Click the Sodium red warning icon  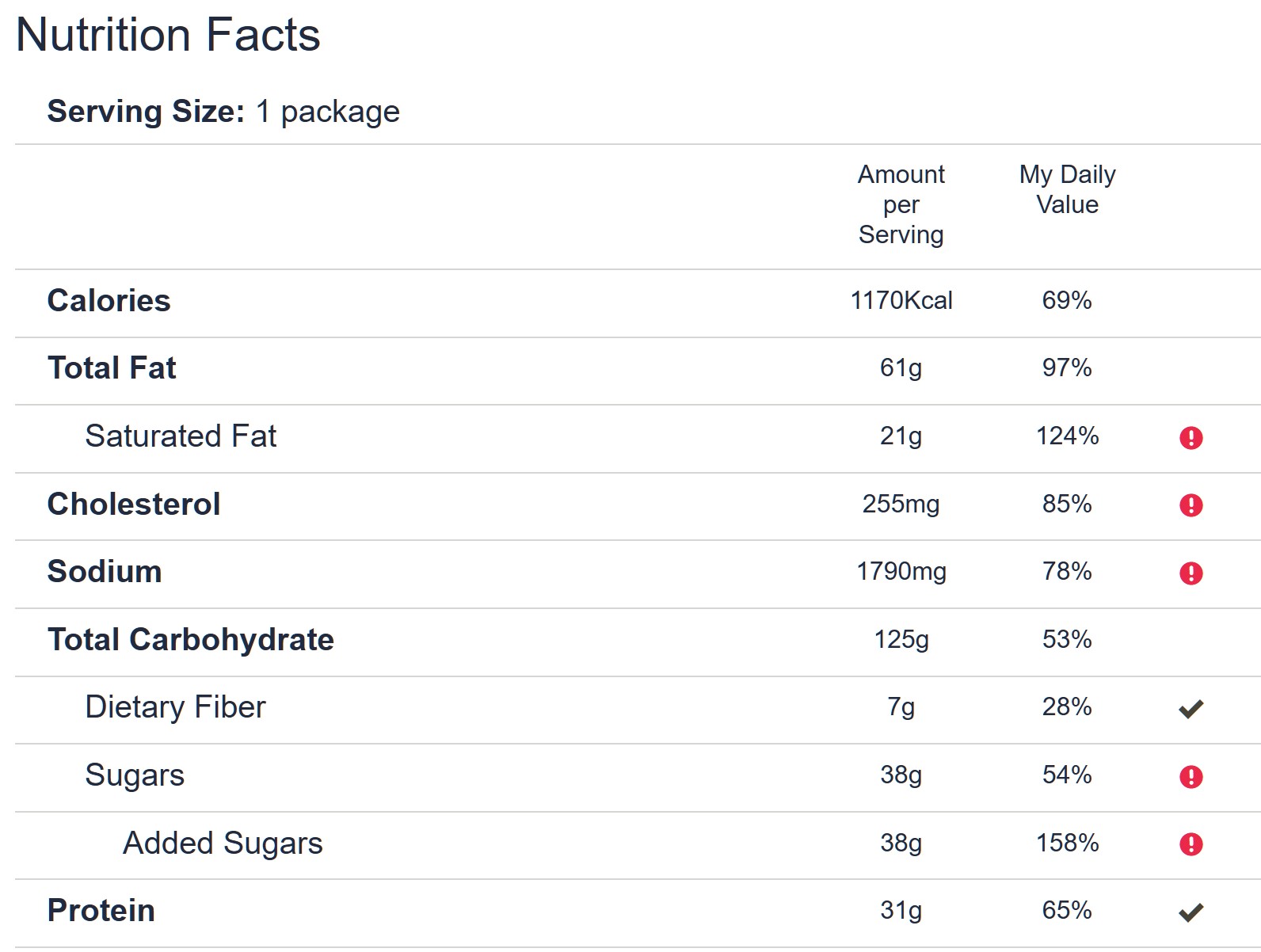[x=1191, y=573]
